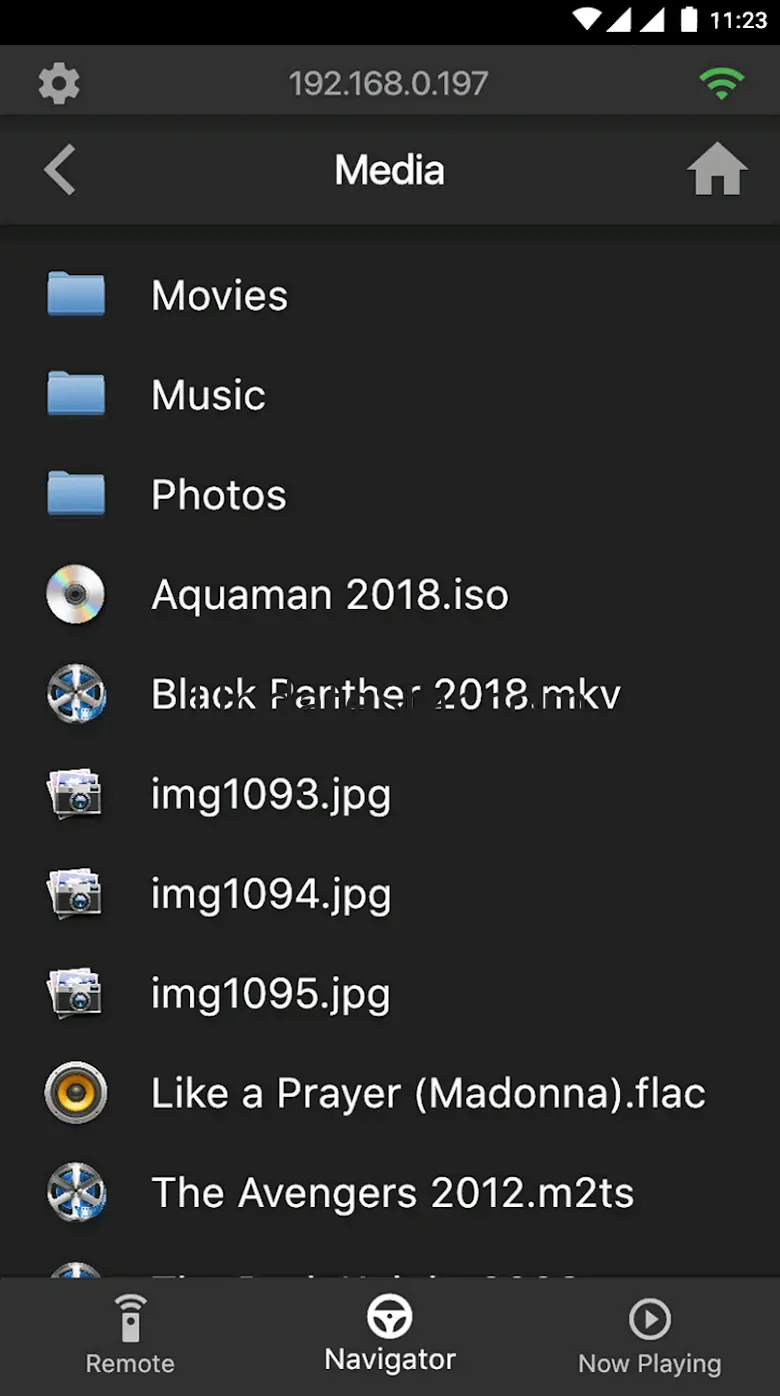Switch to the Remote tab
The height and width of the screenshot is (1396, 780).
coord(130,1336)
